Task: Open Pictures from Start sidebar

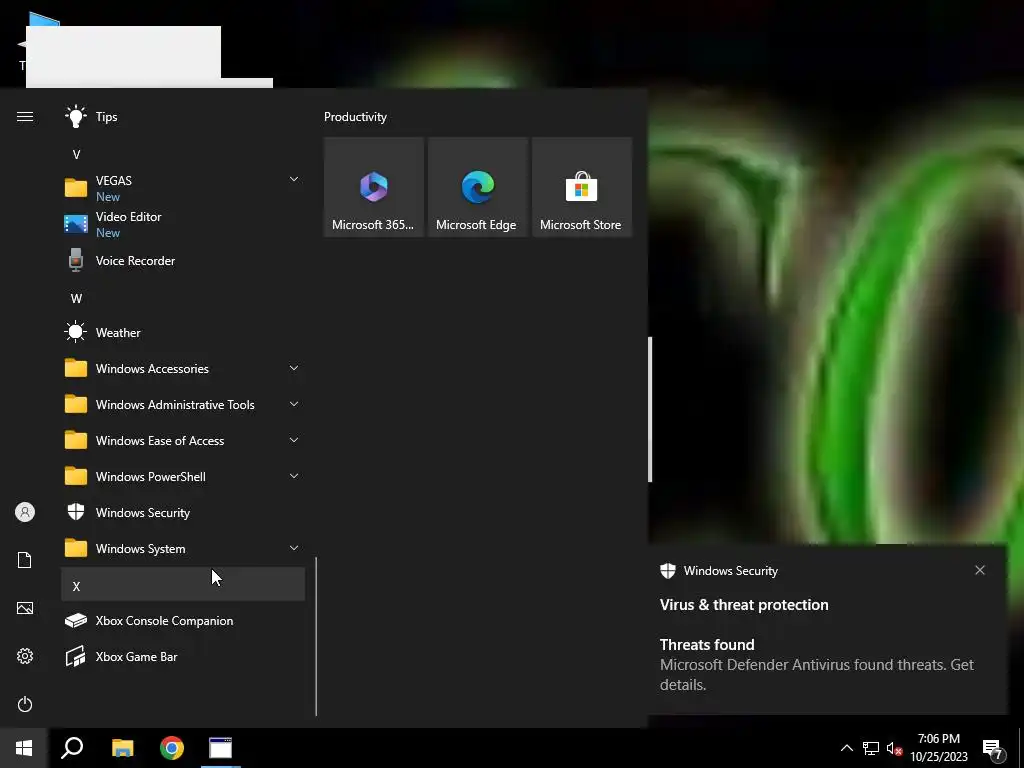Action: [25, 608]
